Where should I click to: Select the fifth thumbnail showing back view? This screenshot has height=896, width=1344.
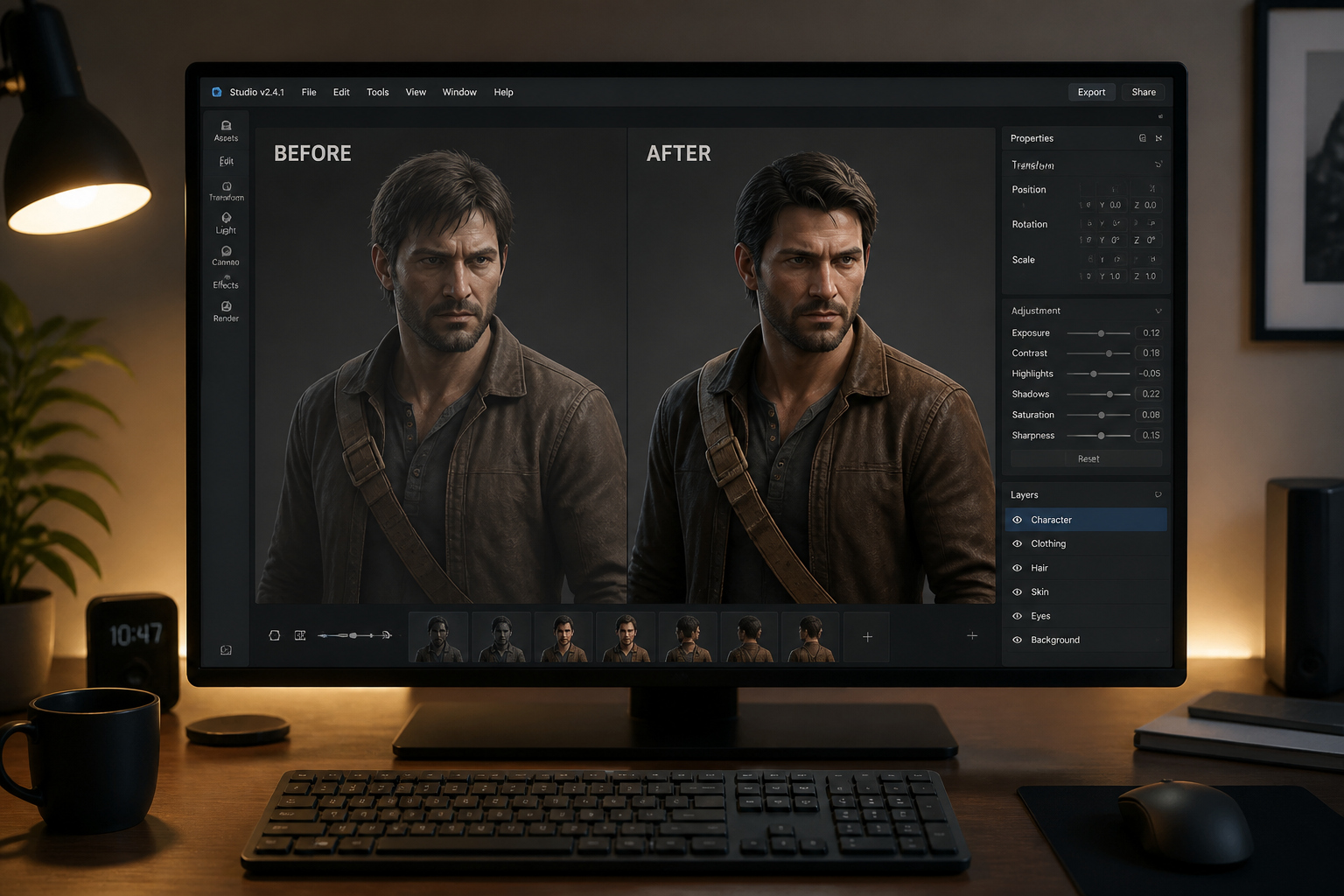click(x=687, y=637)
